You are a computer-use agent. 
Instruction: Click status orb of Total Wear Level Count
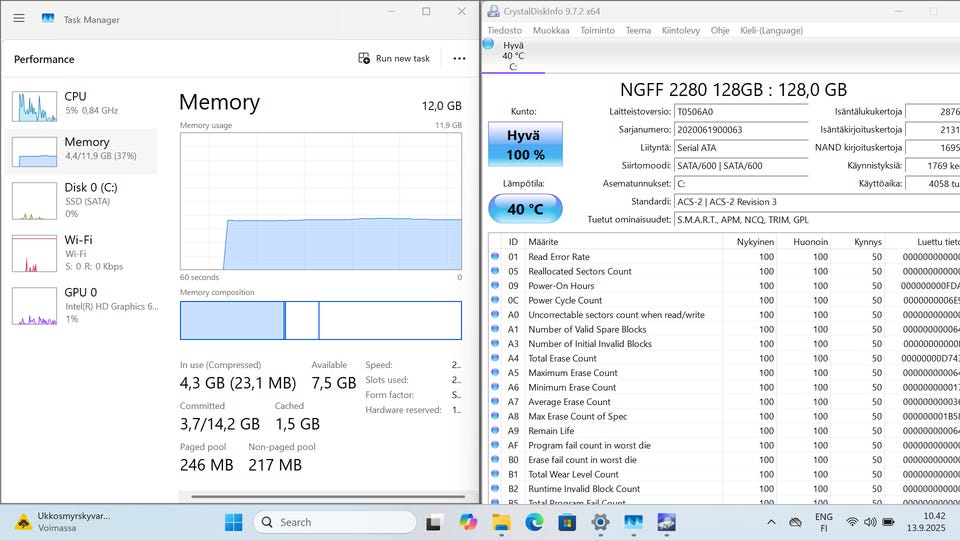tap(495, 474)
